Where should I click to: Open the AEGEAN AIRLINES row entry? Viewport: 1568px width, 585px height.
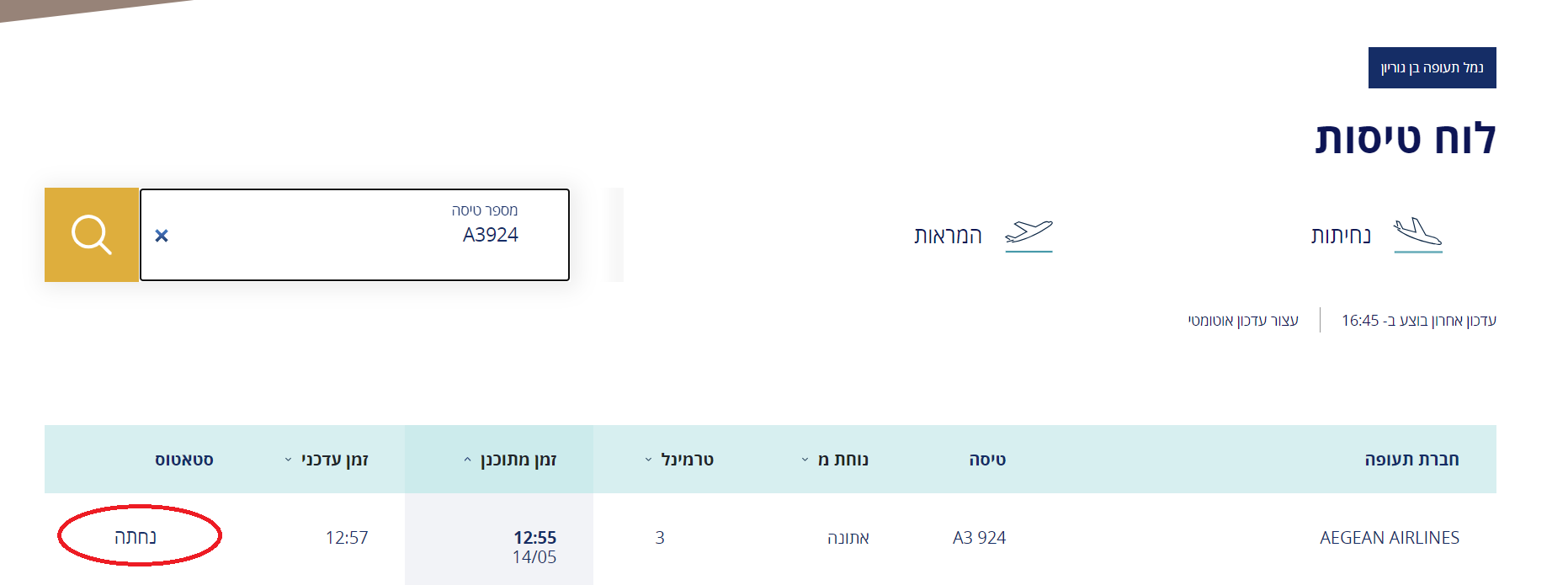coord(1389,538)
